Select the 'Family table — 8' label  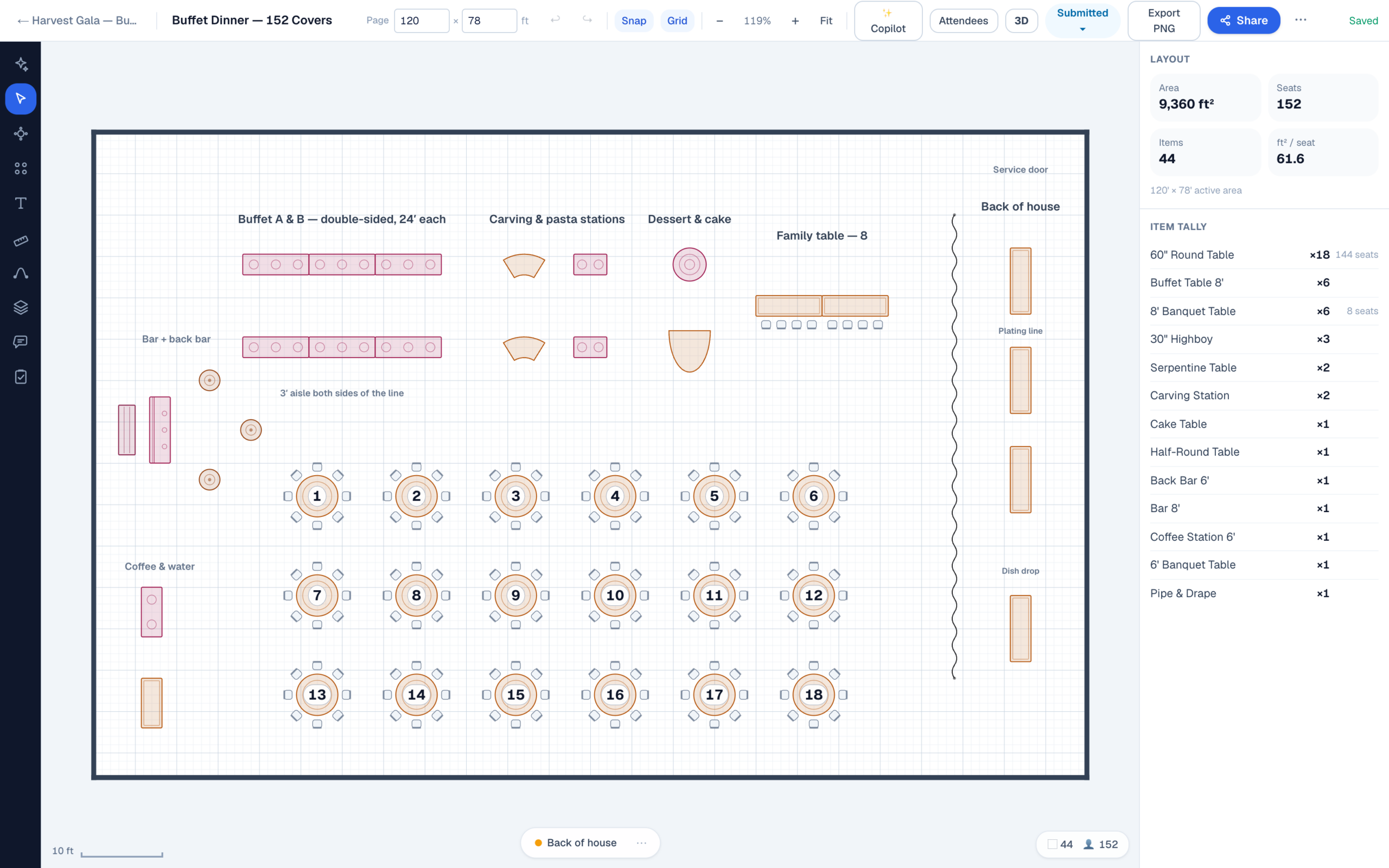coord(821,235)
